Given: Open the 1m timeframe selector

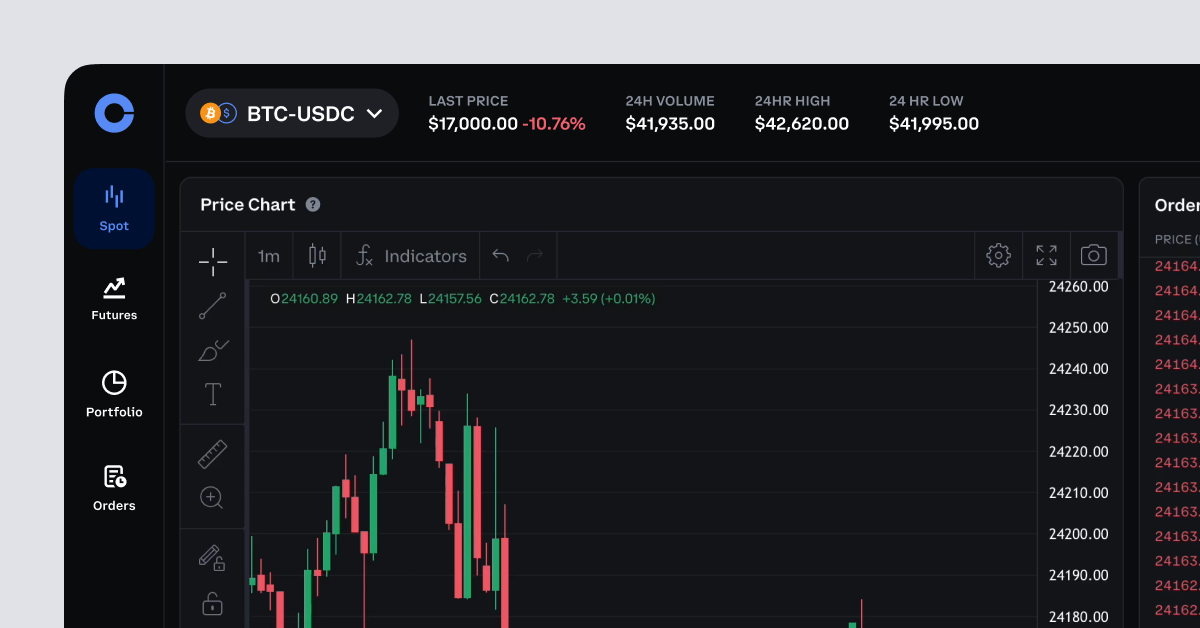Looking at the screenshot, I should pos(267,256).
